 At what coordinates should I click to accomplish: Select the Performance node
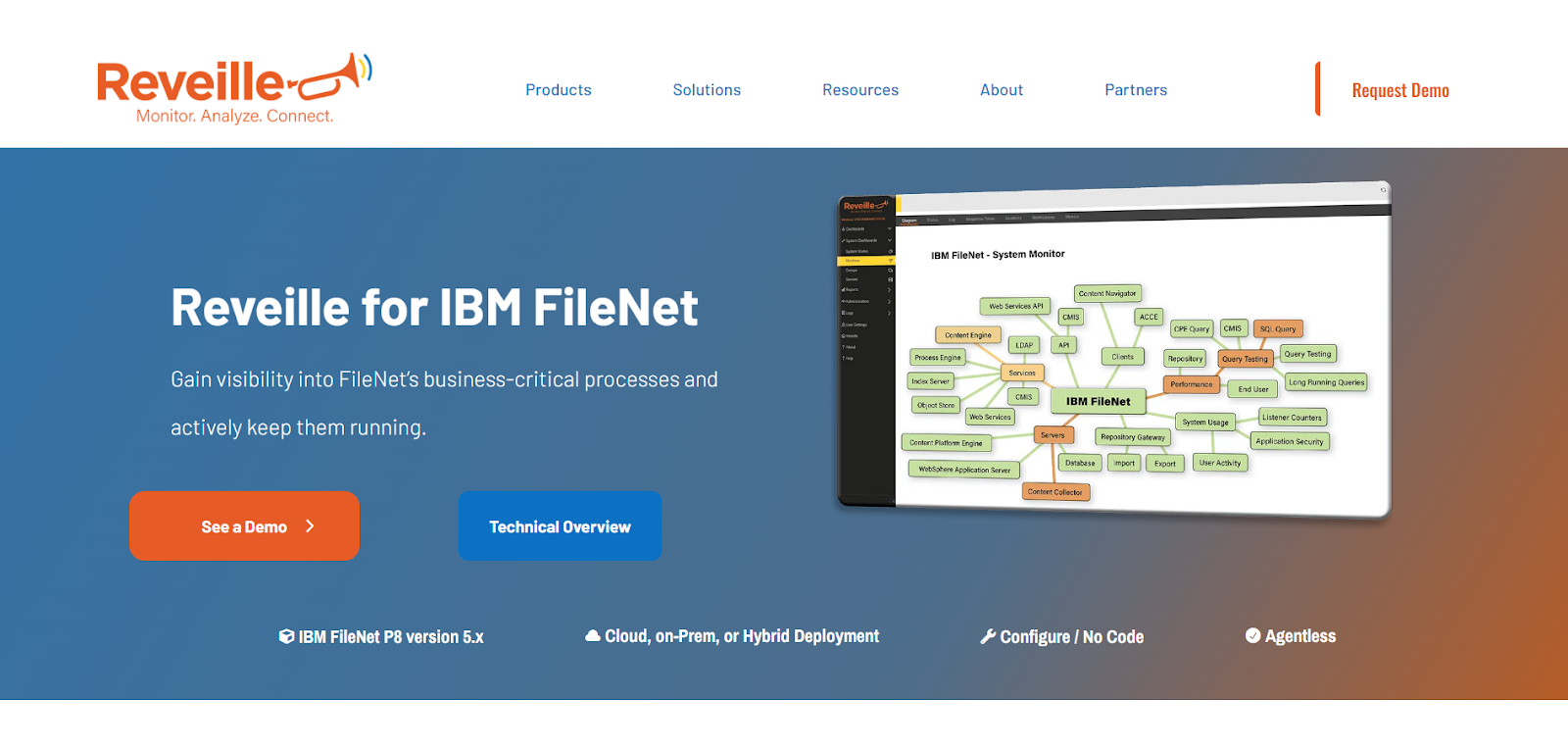coord(1192,384)
